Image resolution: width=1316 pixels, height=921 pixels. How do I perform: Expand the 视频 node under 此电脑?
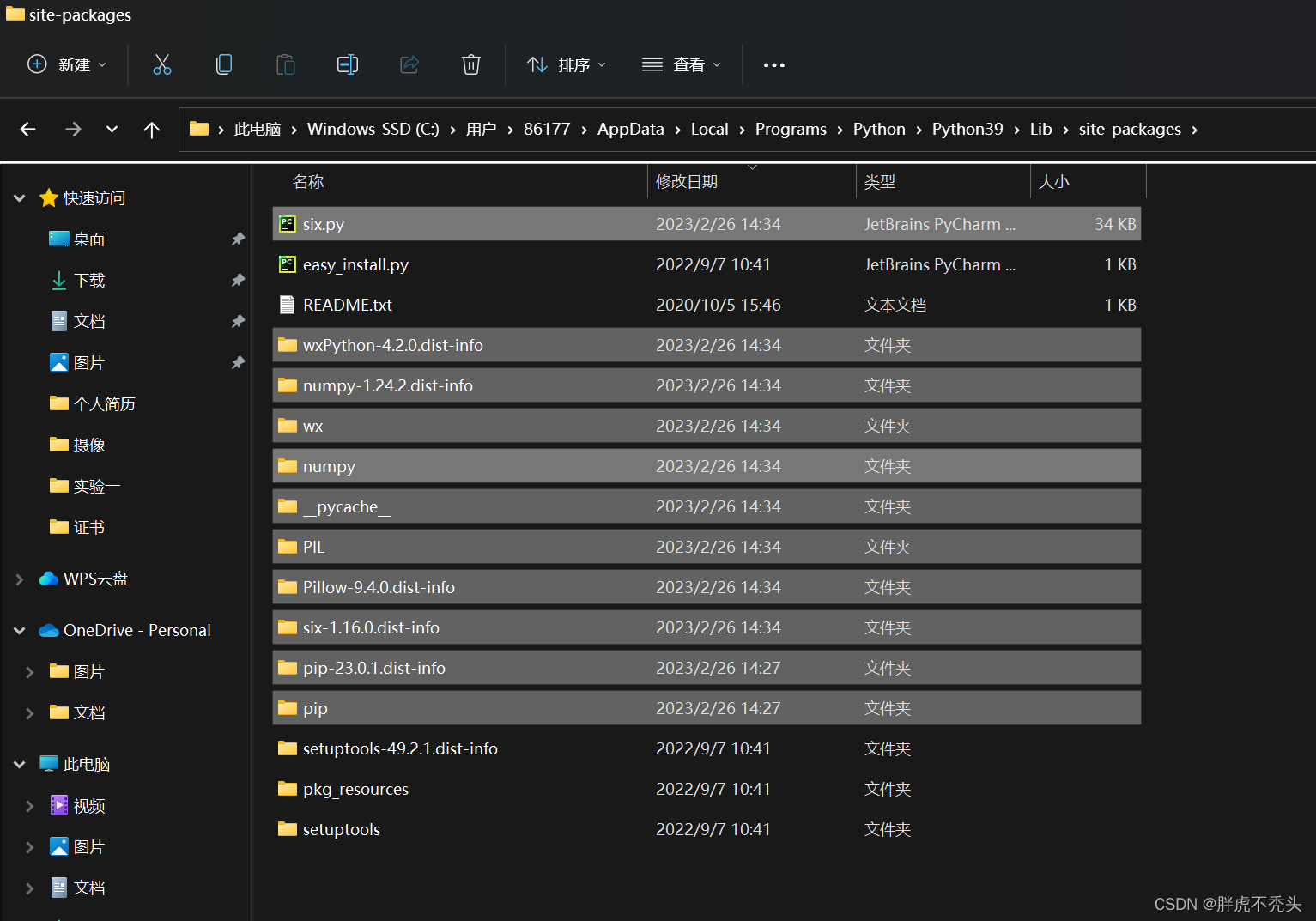pyautogui.click(x=30, y=806)
